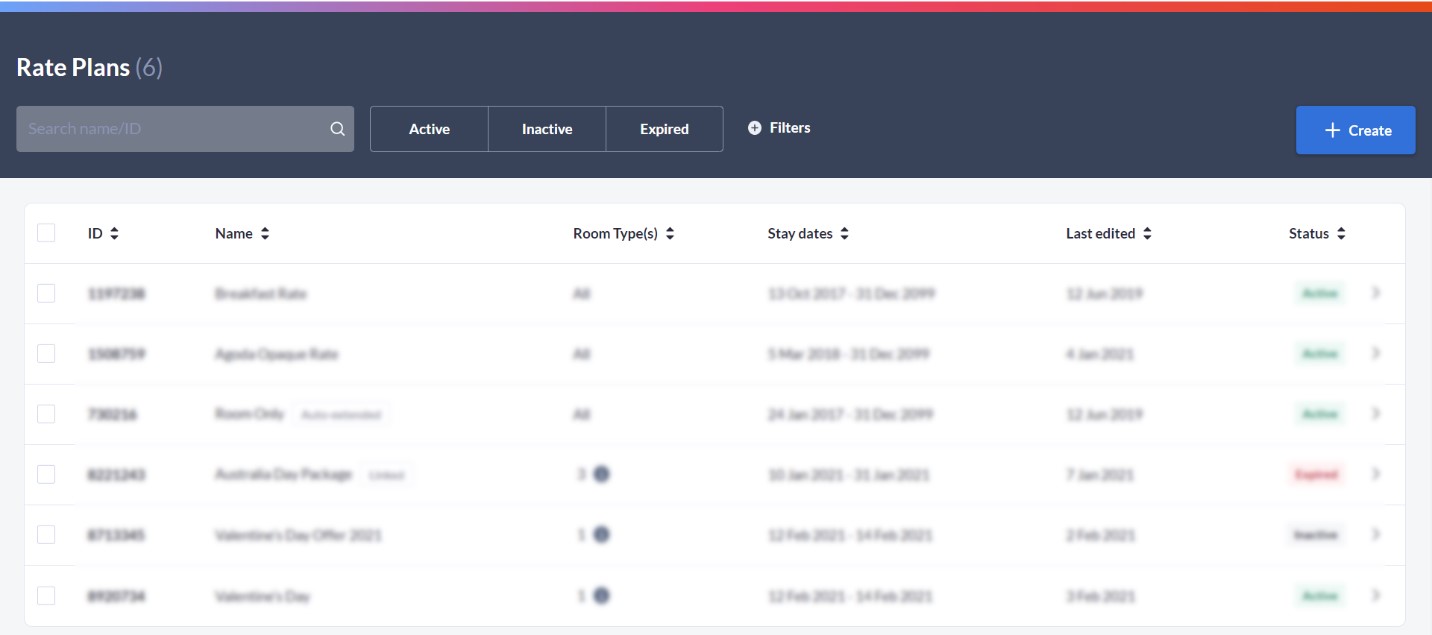The width and height of the screenshot is (1432, 635).
Task: Check the row 8920734 checkbox
Action: click(46, 595)
